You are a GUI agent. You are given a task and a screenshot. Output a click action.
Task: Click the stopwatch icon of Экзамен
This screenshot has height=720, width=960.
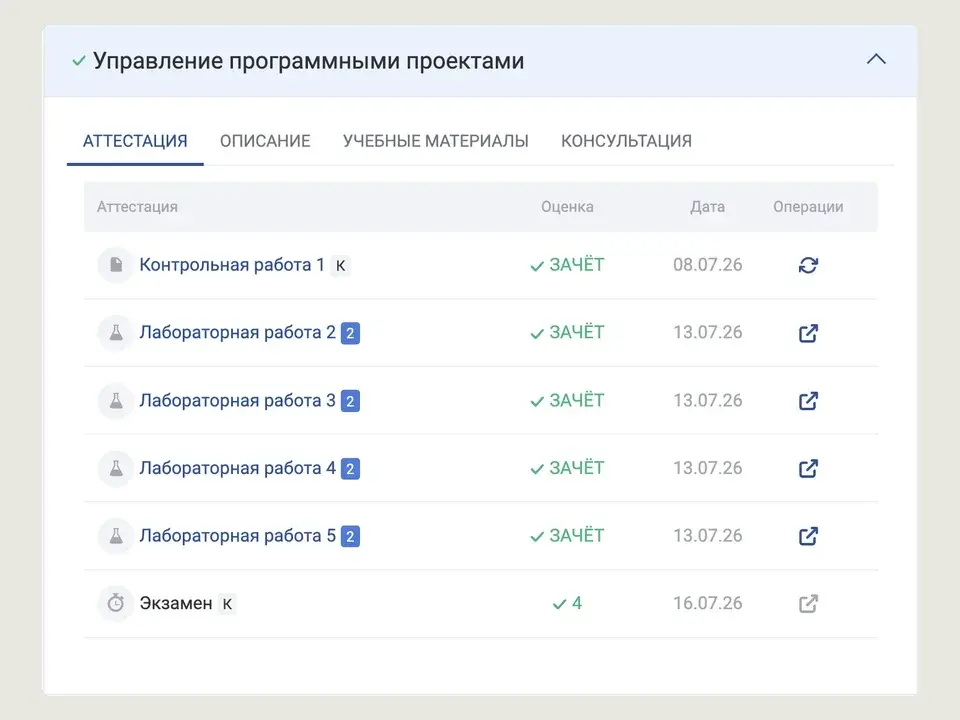116,604
